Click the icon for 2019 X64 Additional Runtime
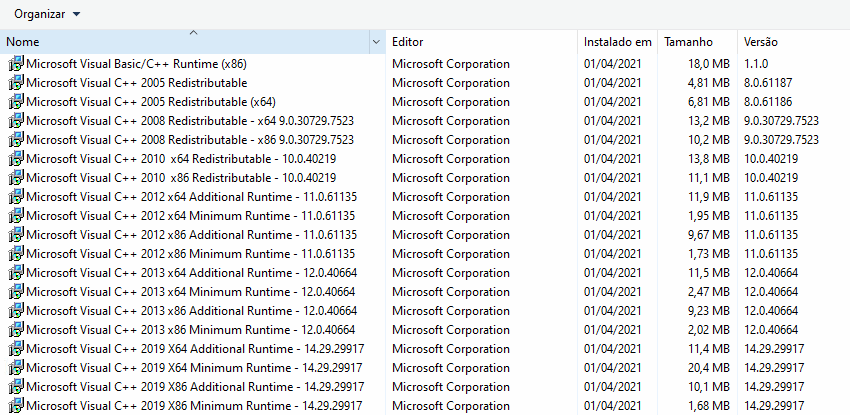The width and height of the screenshot is (850, 415). click(x=17, y=349)
